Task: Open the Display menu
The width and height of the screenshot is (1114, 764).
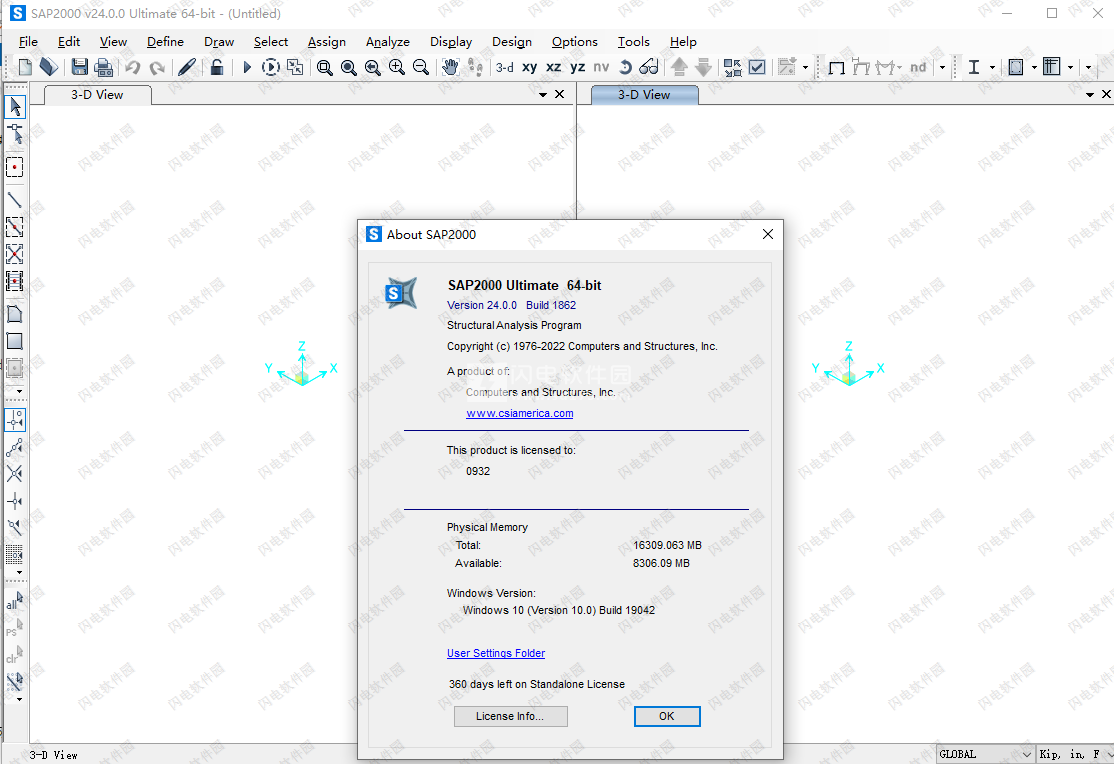Action: (451, 42)
